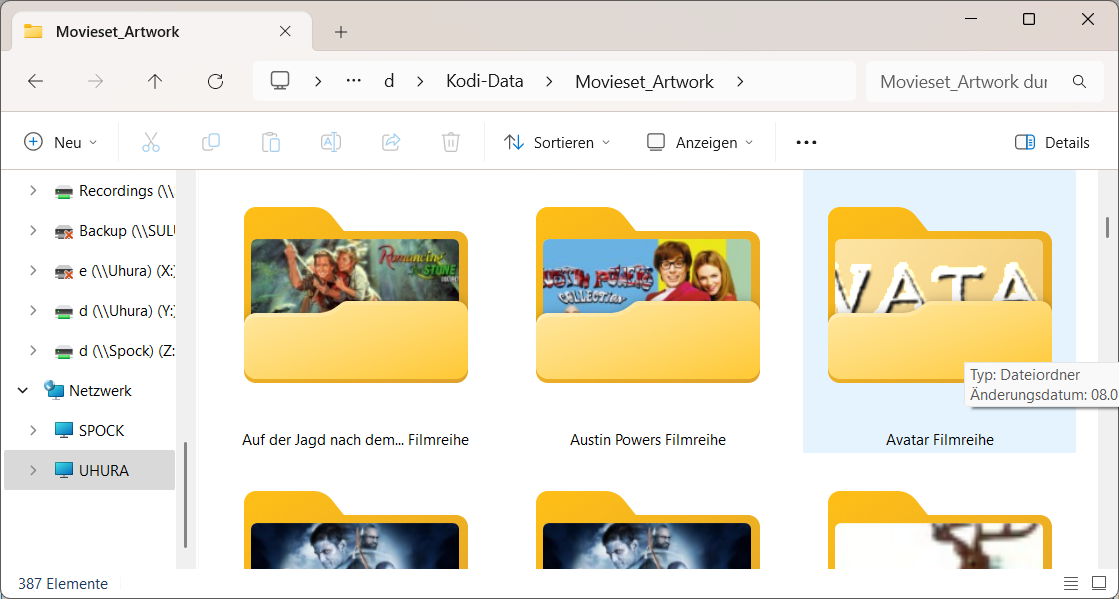
Task: Open the Anzeigen dropdown
Action: click(x=699, y=142)
